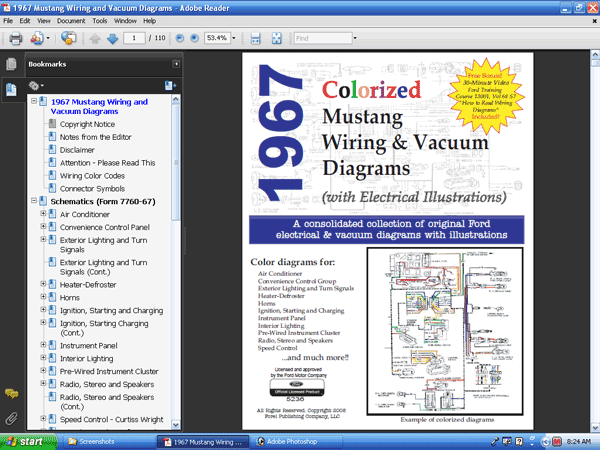Viewport: 600px width, 450px height.
Task: Click the colorized diagram example image
Action: coord(445,331)
